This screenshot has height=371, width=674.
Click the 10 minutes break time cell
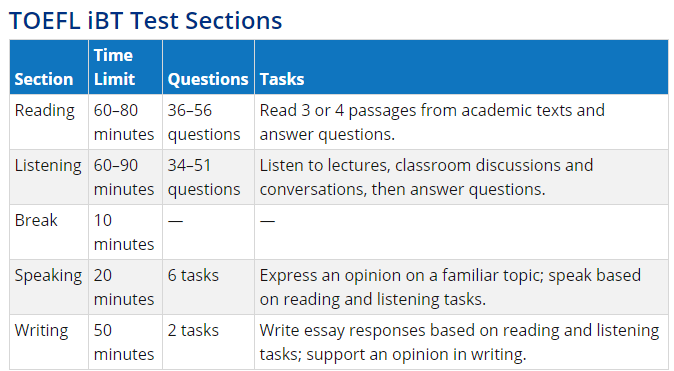pyautogui.click(x=126, y=232)
